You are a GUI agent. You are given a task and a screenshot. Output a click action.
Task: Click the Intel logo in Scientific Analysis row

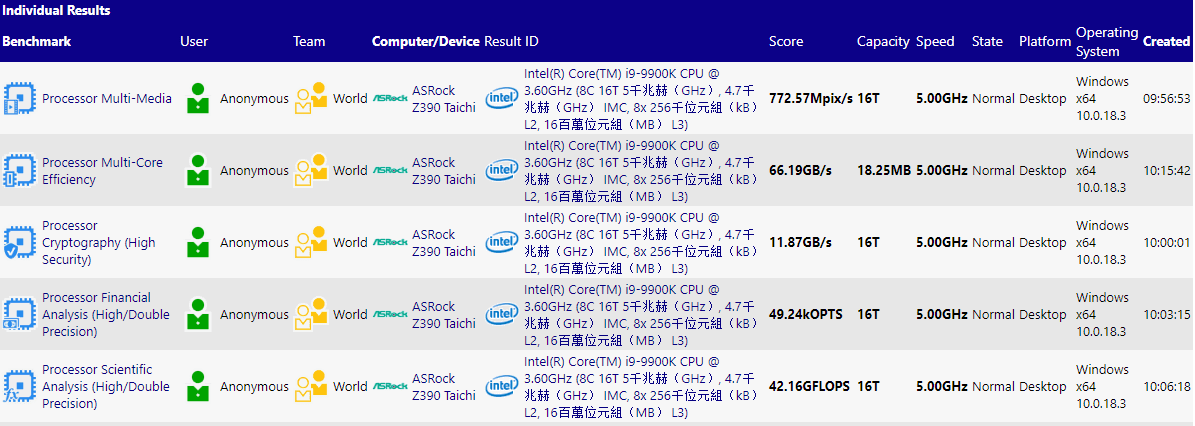click(501, 387)
